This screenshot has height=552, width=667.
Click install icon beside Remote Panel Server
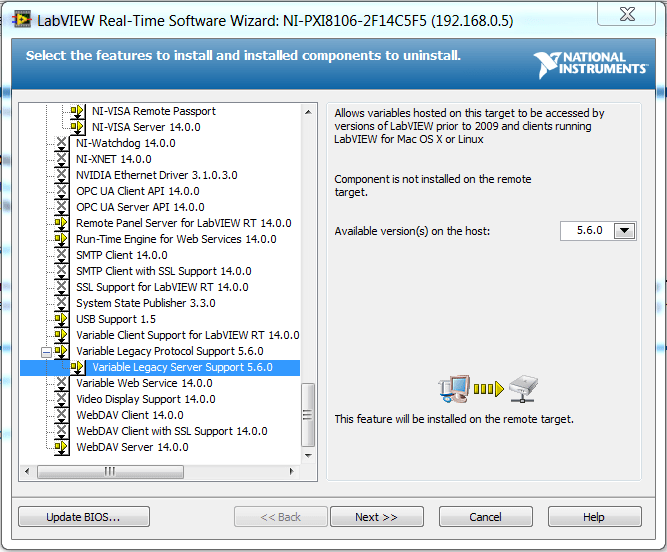(x=62, y=223)
